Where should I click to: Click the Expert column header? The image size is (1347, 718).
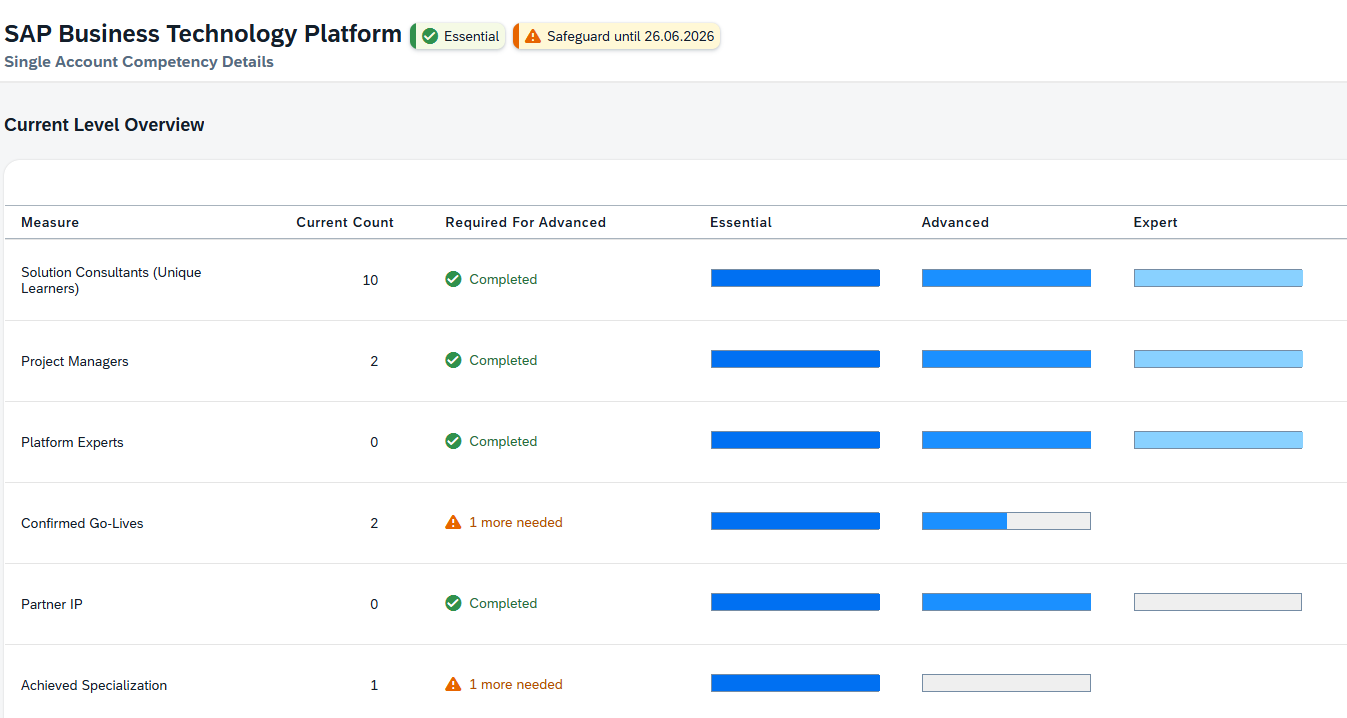pos(1155,222)
